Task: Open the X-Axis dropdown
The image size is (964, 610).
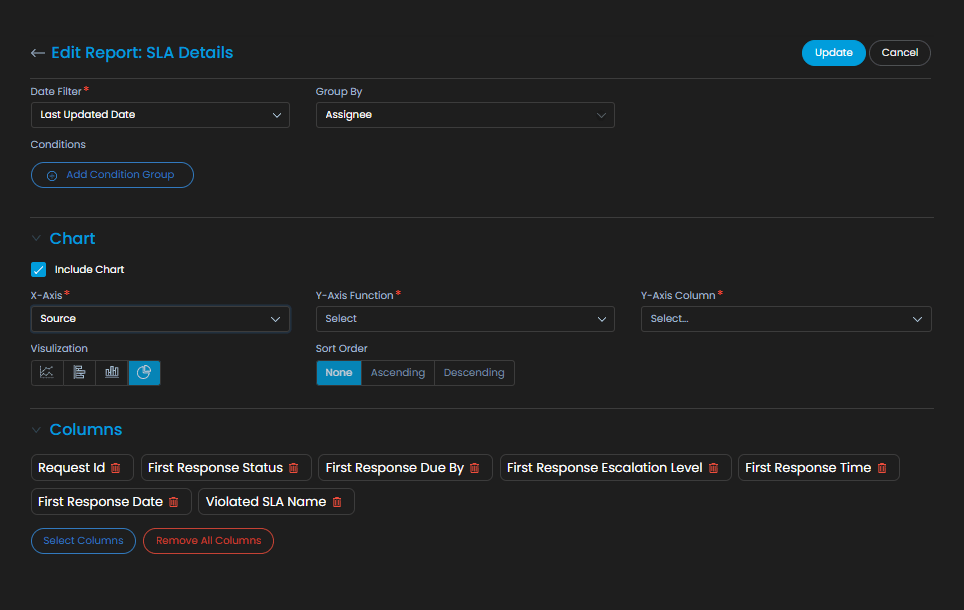Action: (x=160, y=319)
